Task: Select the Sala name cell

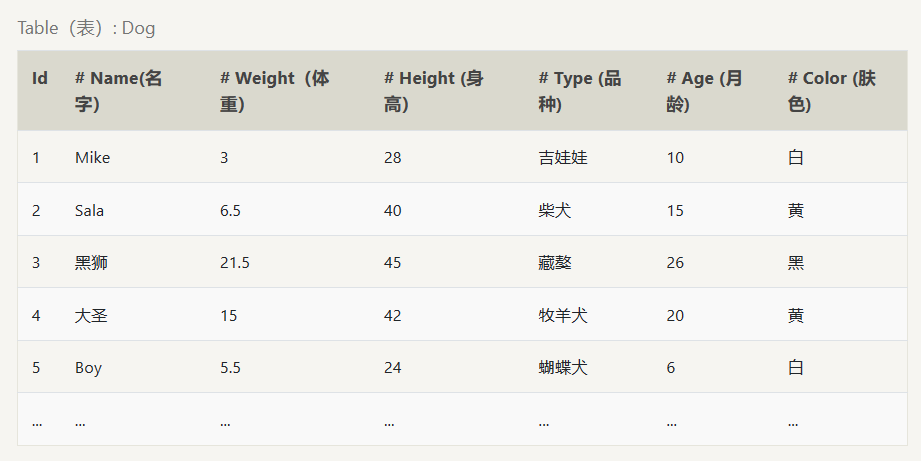Action: (89, 211)
